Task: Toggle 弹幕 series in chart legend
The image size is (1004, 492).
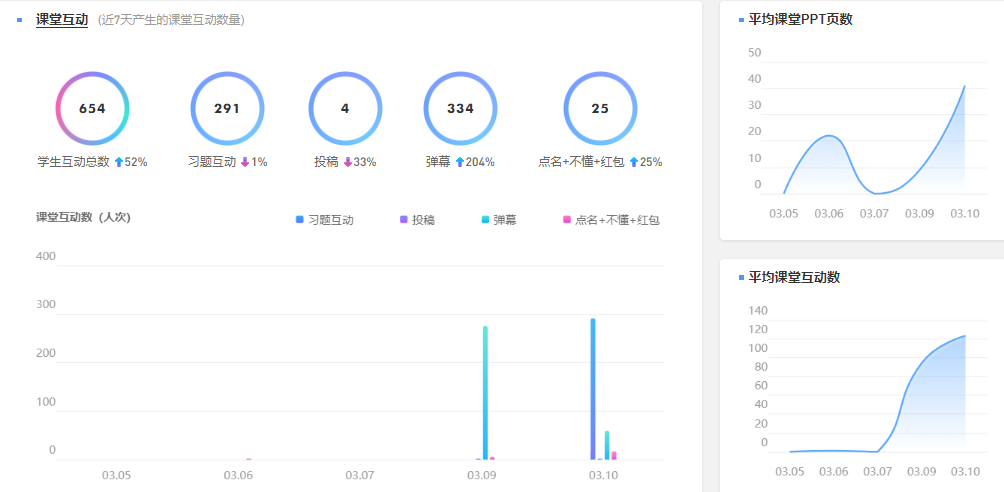Action: pyautogui.click(x=504, y=220)
